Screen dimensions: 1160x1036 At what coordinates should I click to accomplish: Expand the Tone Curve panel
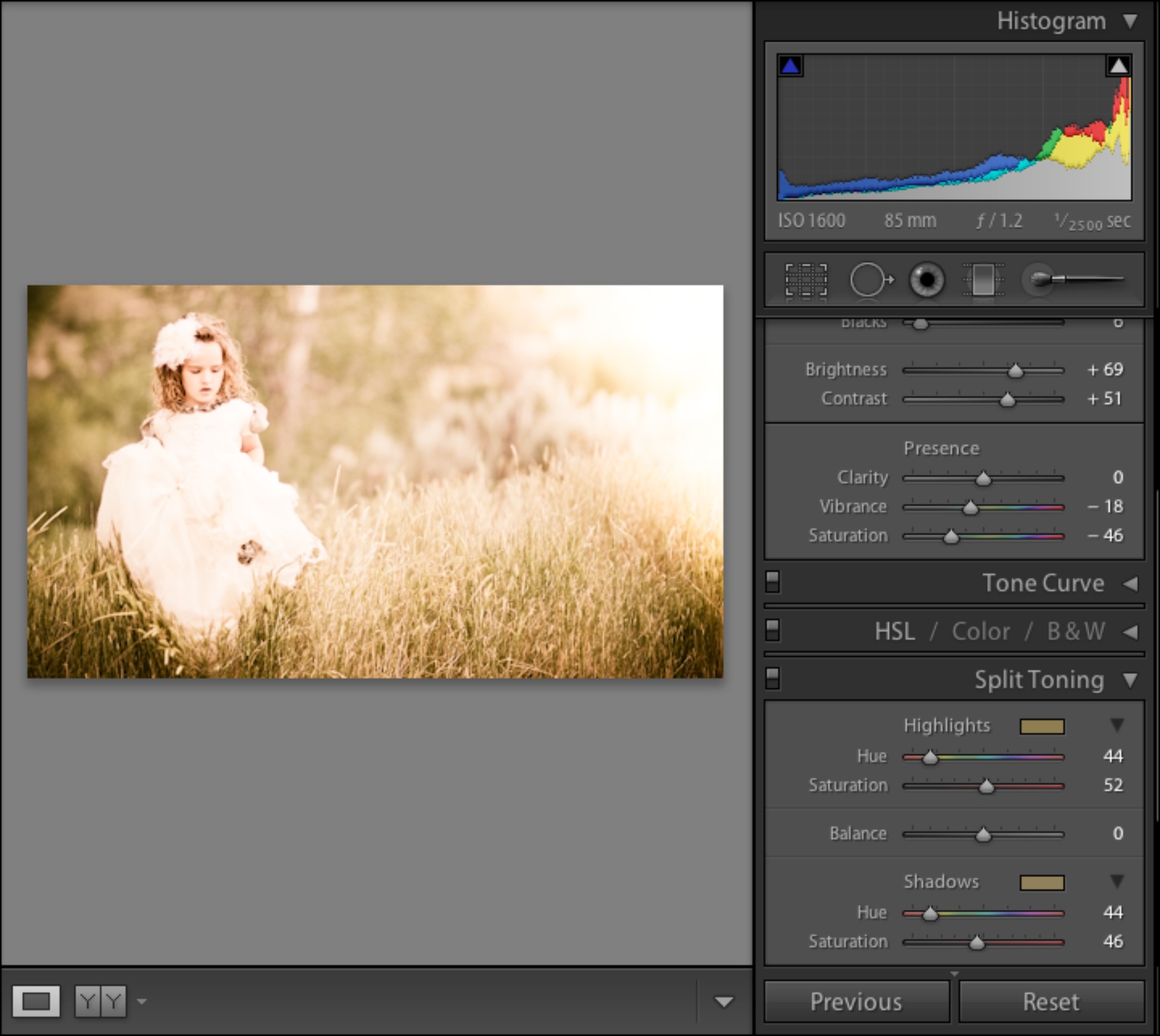pyautogui.click(x=1130, y=584)
